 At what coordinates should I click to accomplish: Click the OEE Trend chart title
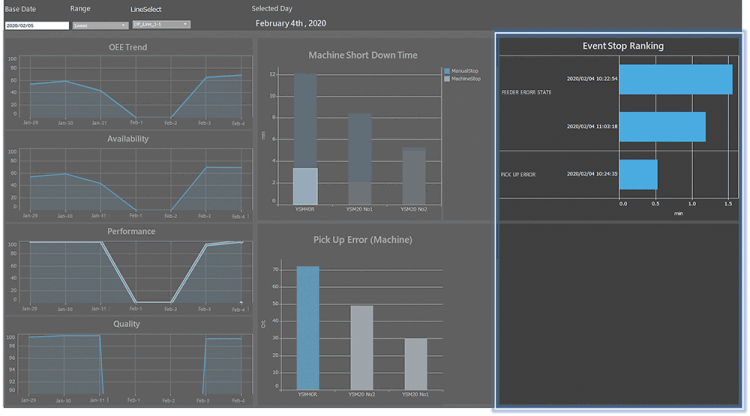click(x=129, y=47)
